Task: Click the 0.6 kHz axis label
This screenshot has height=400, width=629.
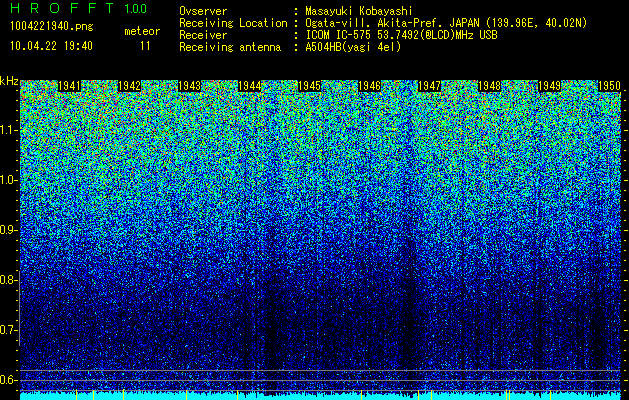Action: pos(8,380)
